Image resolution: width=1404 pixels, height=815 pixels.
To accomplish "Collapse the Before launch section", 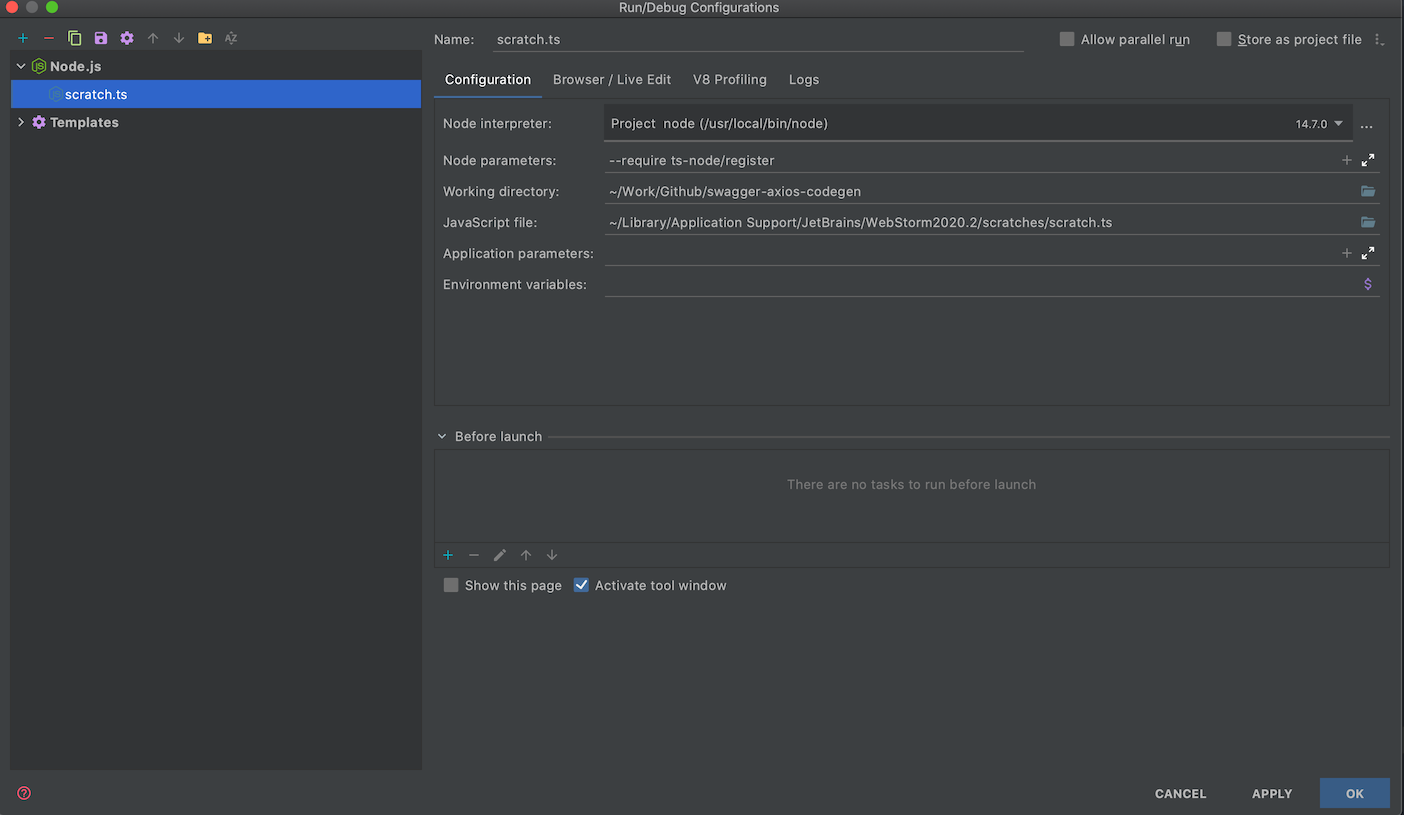I will pyautogui.click(x=442, y=436).
